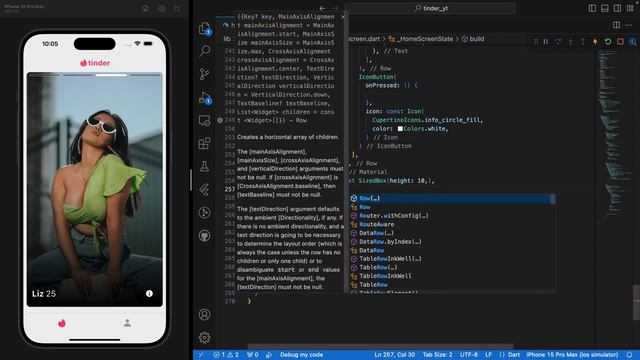Click the ports forwarded status item
Image resolution: width=640 pixels, height=360 pixels.
[253, 355]
